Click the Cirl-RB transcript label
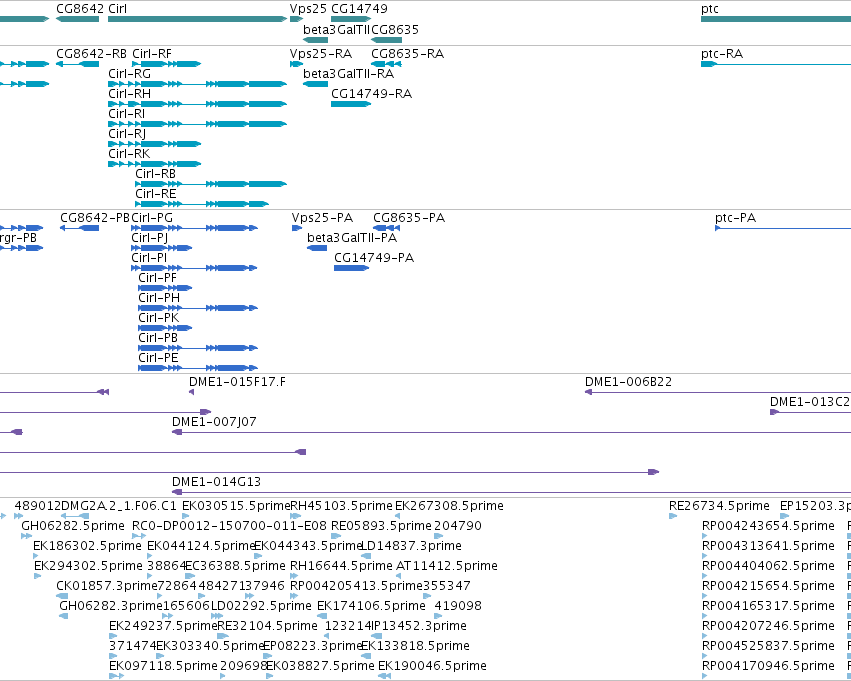Viewport: 851px width, 681px height. (x=156, y=174)
